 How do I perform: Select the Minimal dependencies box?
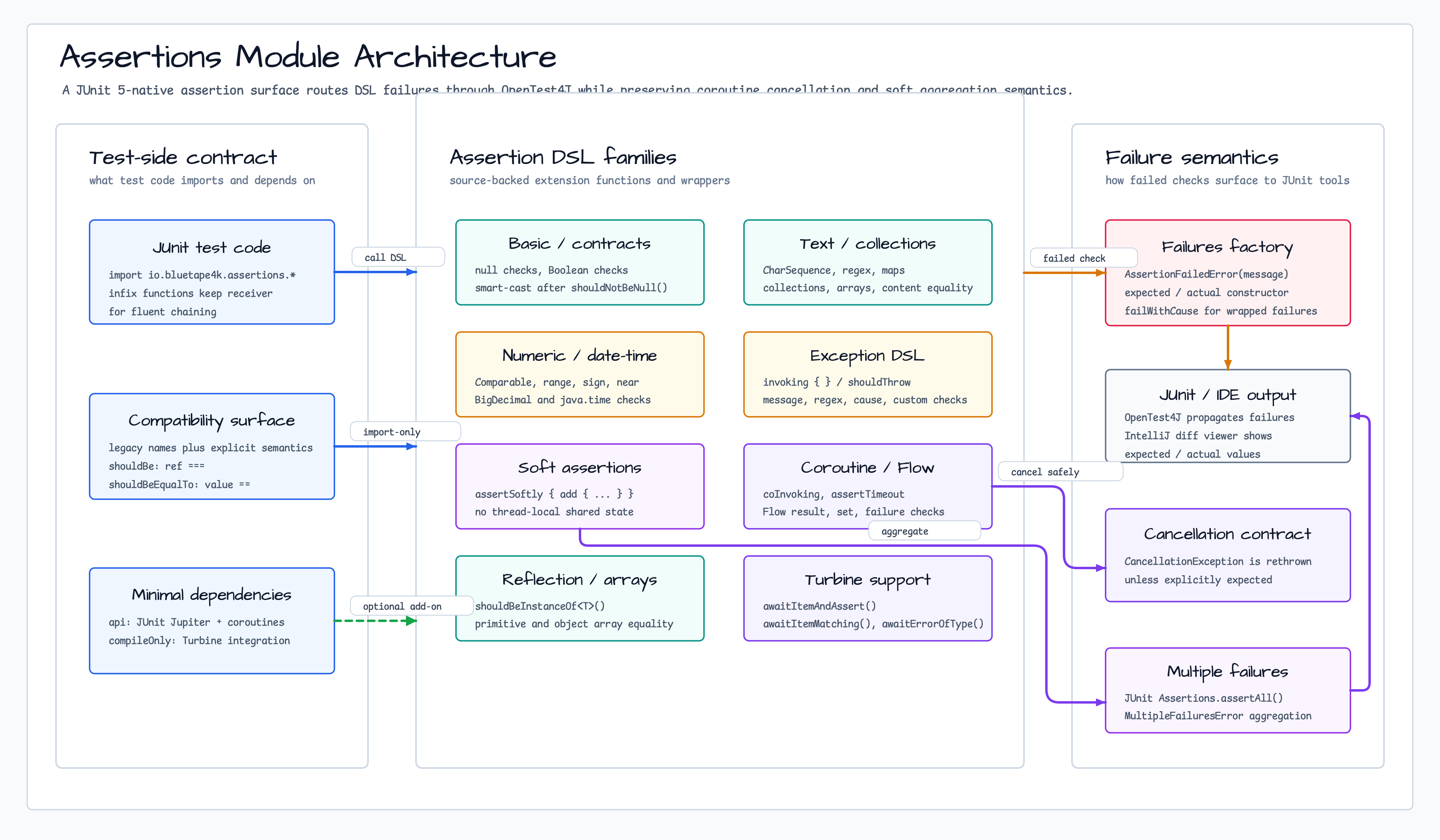212,620
